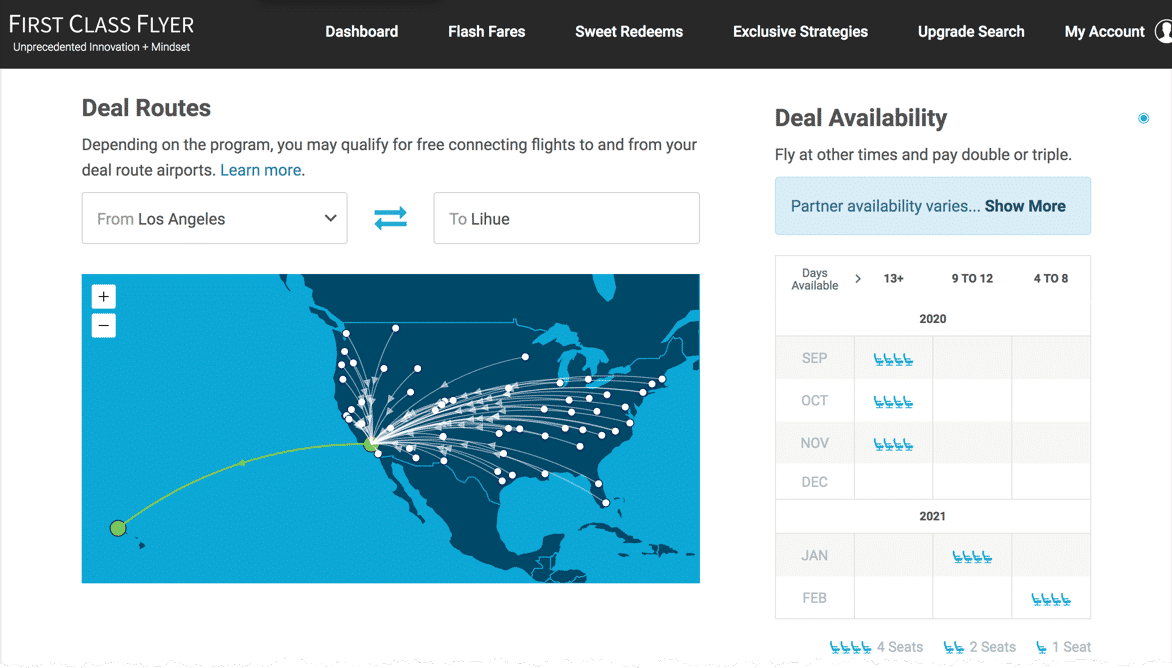1172x668 pixels.
Task: Select October 13+ days seat icons
Action: [893, 401]
